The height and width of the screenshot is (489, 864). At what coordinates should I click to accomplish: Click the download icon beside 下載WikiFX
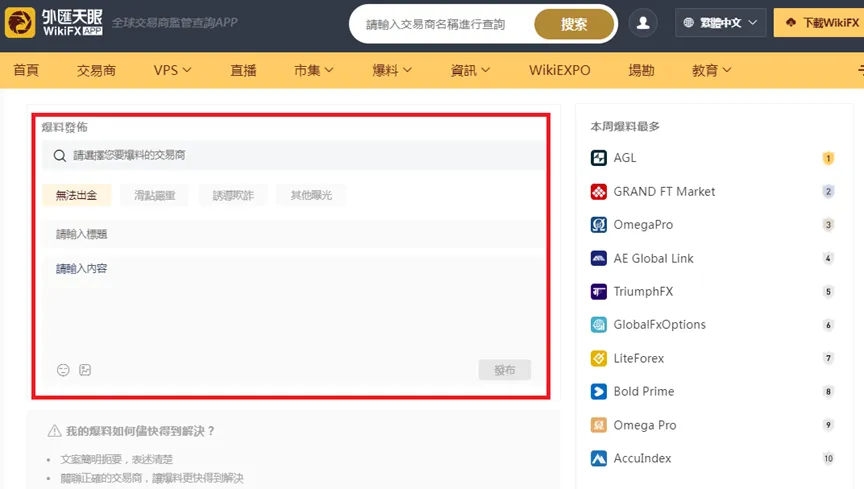tap(791, 23)
